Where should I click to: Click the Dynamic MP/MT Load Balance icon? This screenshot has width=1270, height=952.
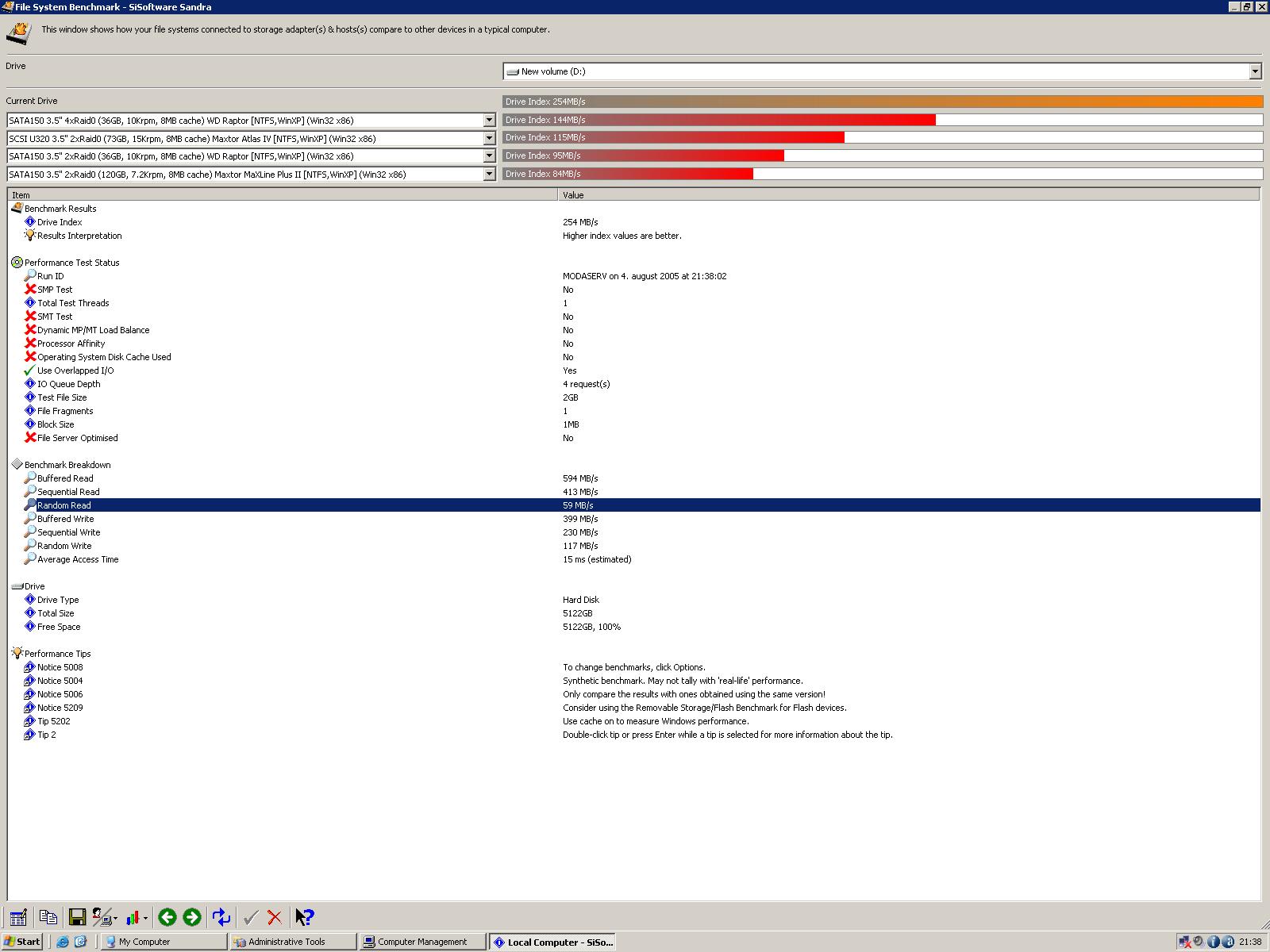tap(30, 330)
